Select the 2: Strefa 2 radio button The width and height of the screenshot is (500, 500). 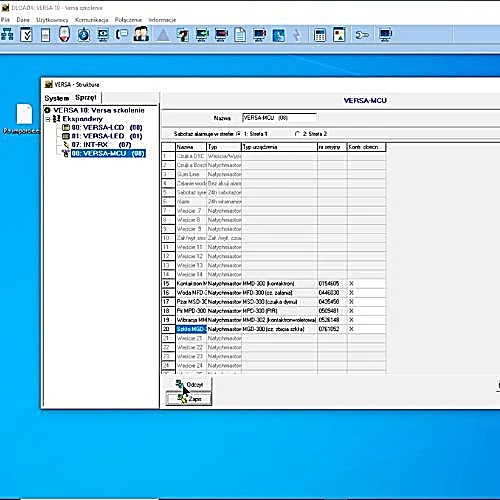click(x=298, y=134)
